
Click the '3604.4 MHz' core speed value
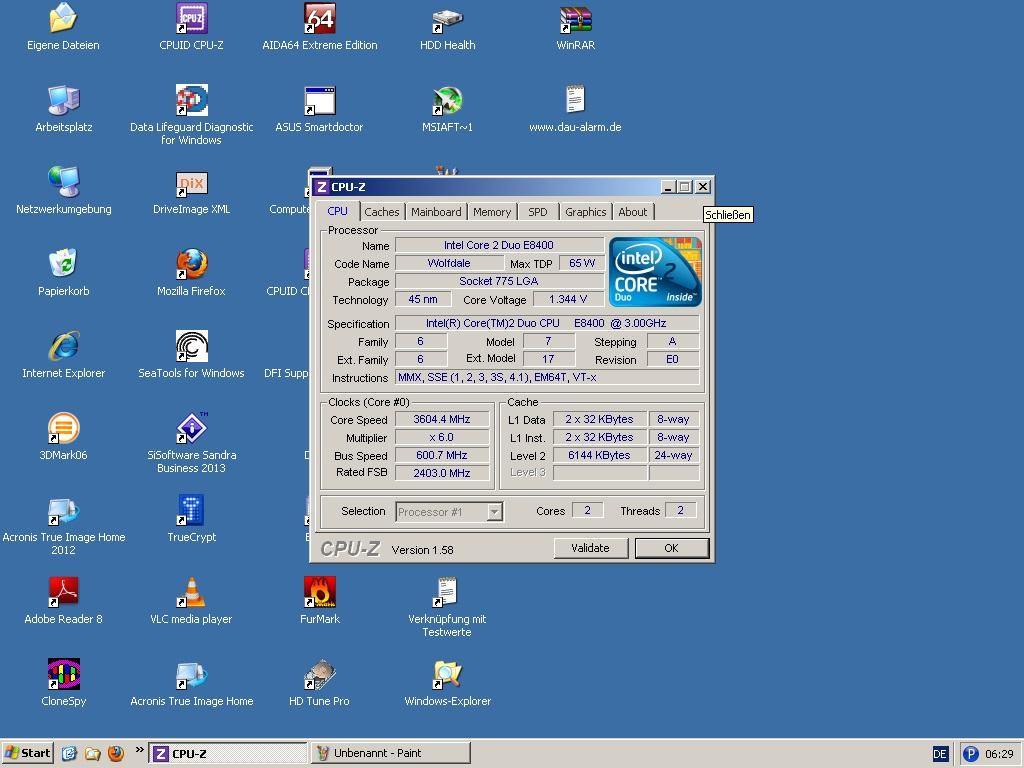coord(442,419)
